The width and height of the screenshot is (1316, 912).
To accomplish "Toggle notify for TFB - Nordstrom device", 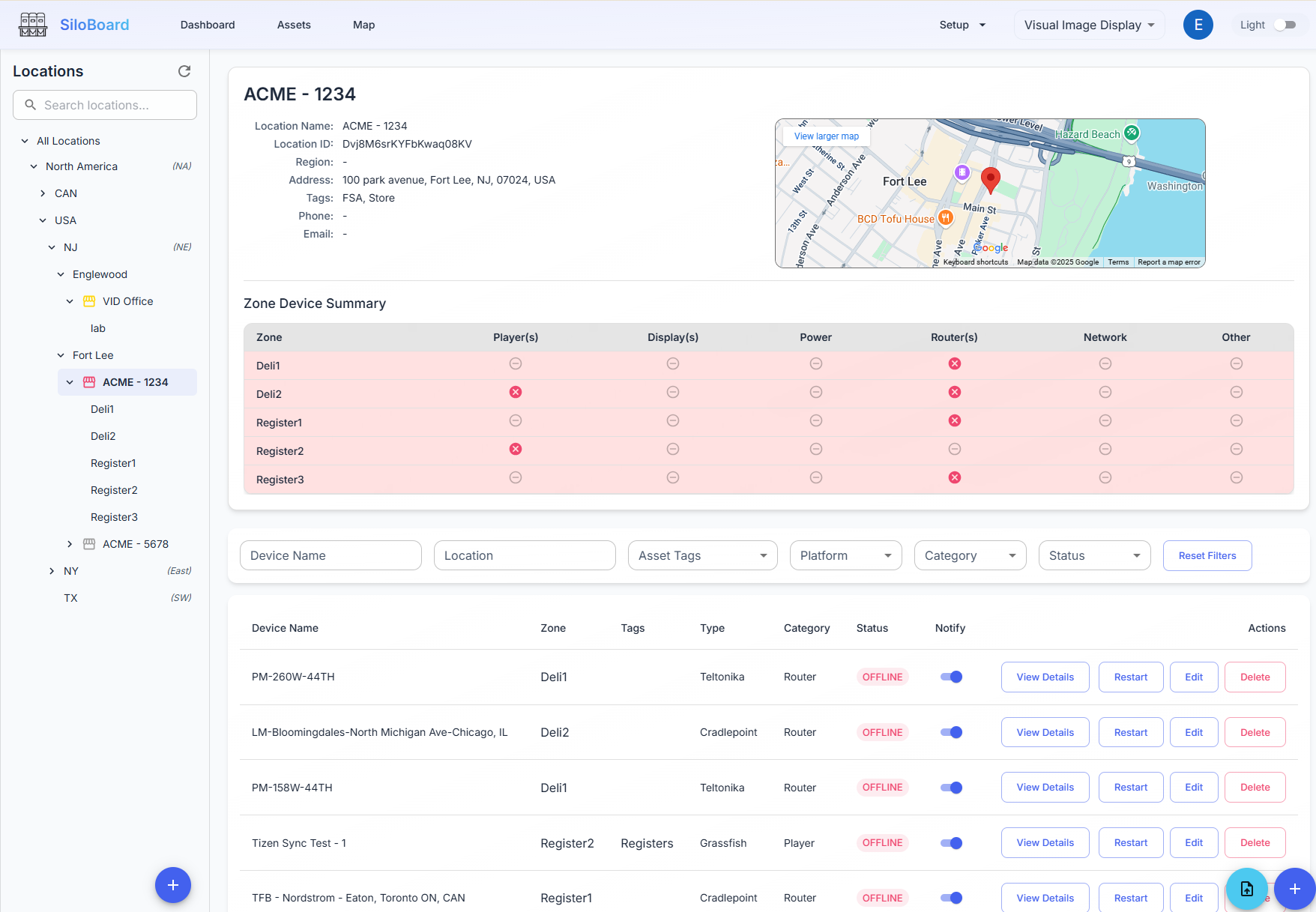I will pos(951,898).
